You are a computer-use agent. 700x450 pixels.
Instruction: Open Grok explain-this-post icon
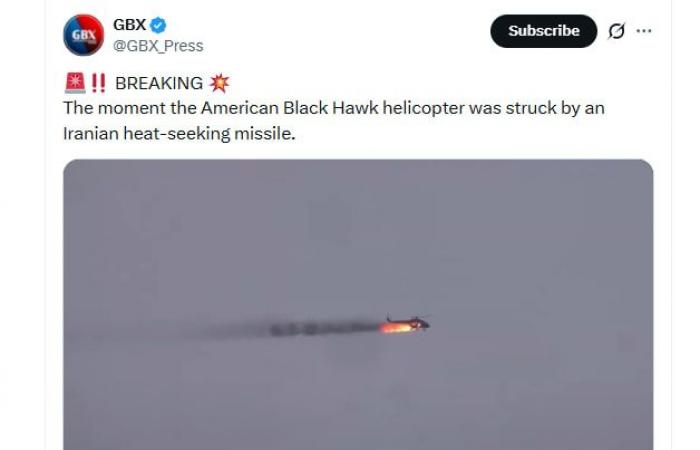[x=616, y=31]
